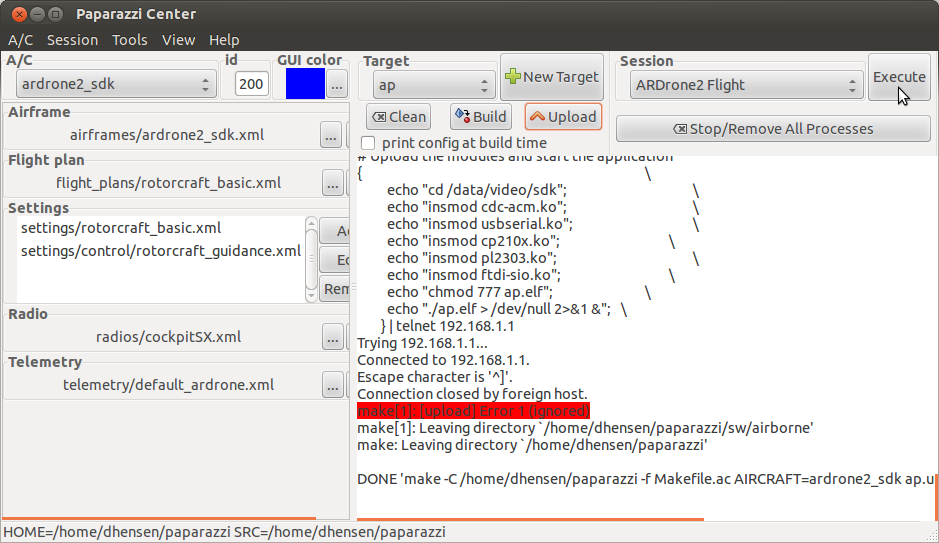Click the Build button

[481, 117]
